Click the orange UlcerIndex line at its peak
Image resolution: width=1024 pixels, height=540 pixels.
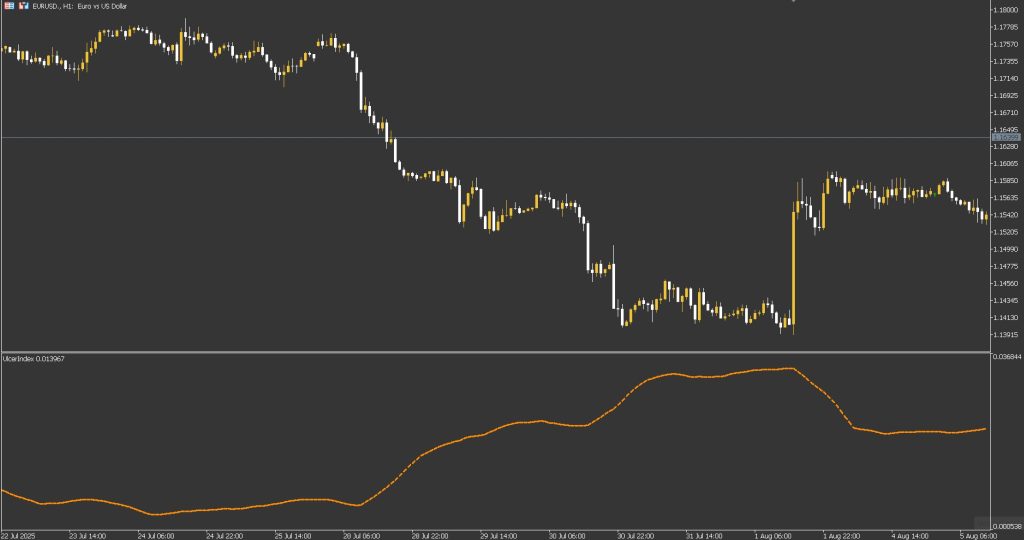(790, 368)
